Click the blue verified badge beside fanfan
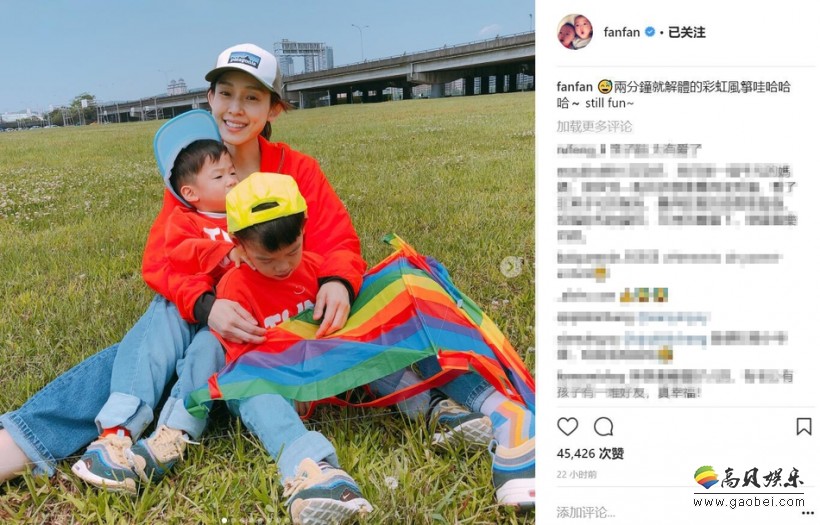The height and width of the screenshot is (525, 820). (x=650, y=32)
